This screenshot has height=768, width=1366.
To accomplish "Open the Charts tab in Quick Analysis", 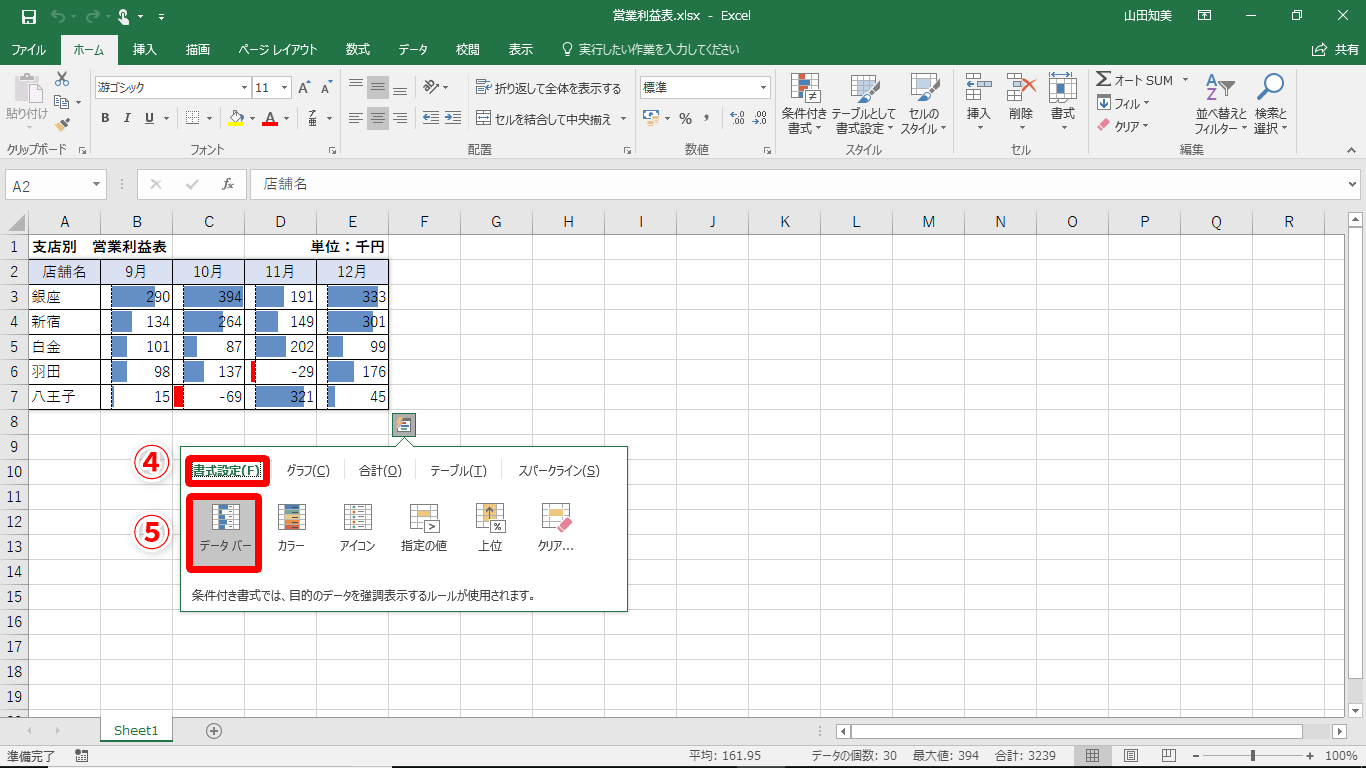I will (308, 471).
